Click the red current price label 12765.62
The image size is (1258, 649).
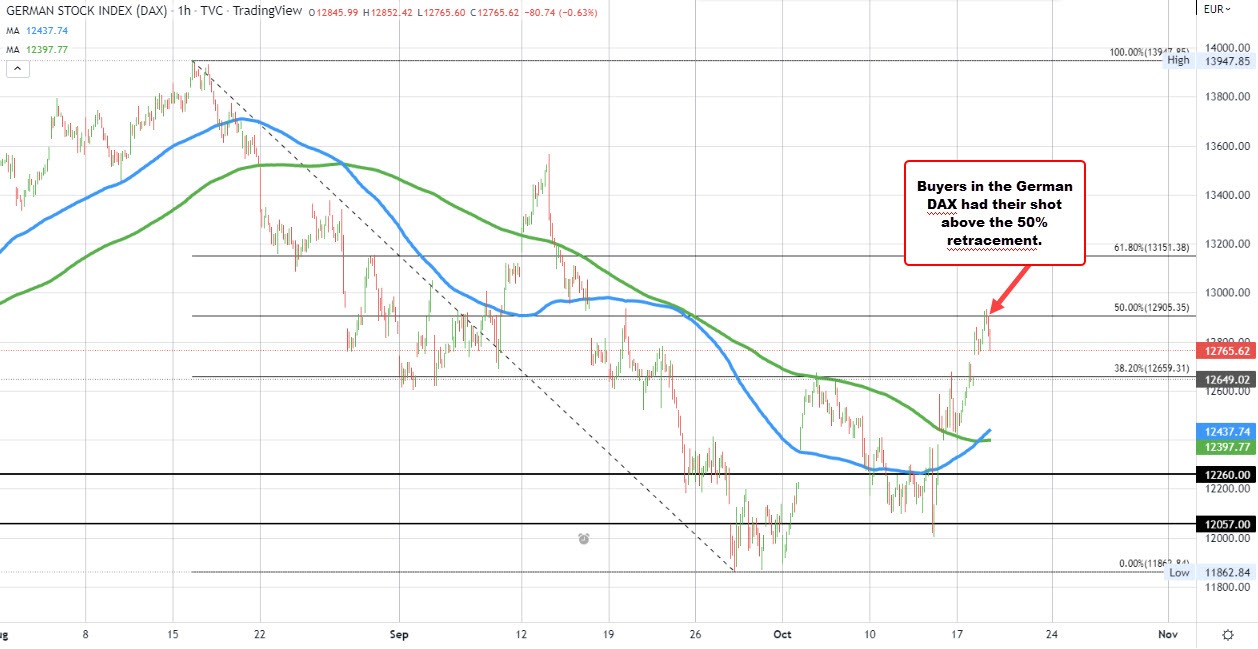point(1225,351)
